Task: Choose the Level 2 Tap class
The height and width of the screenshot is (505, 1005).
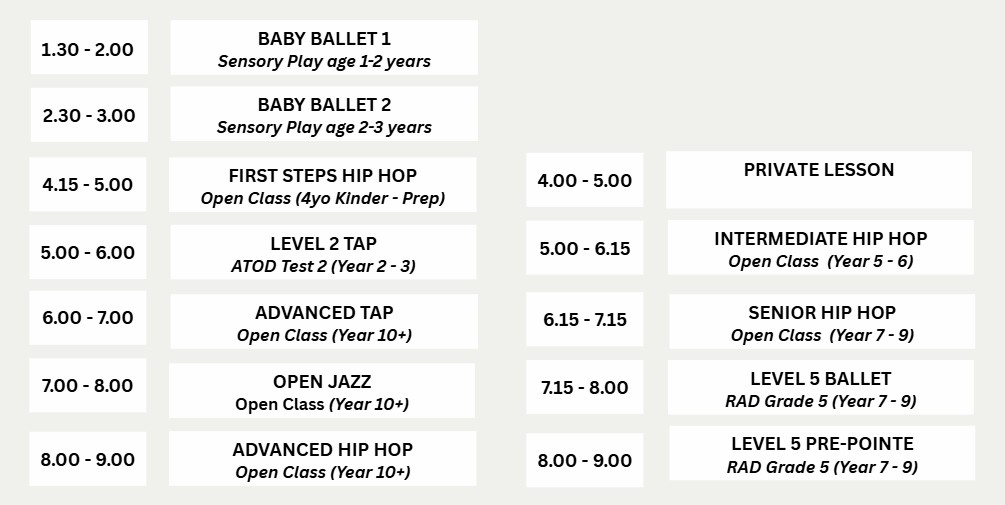Action: [323, 253]
